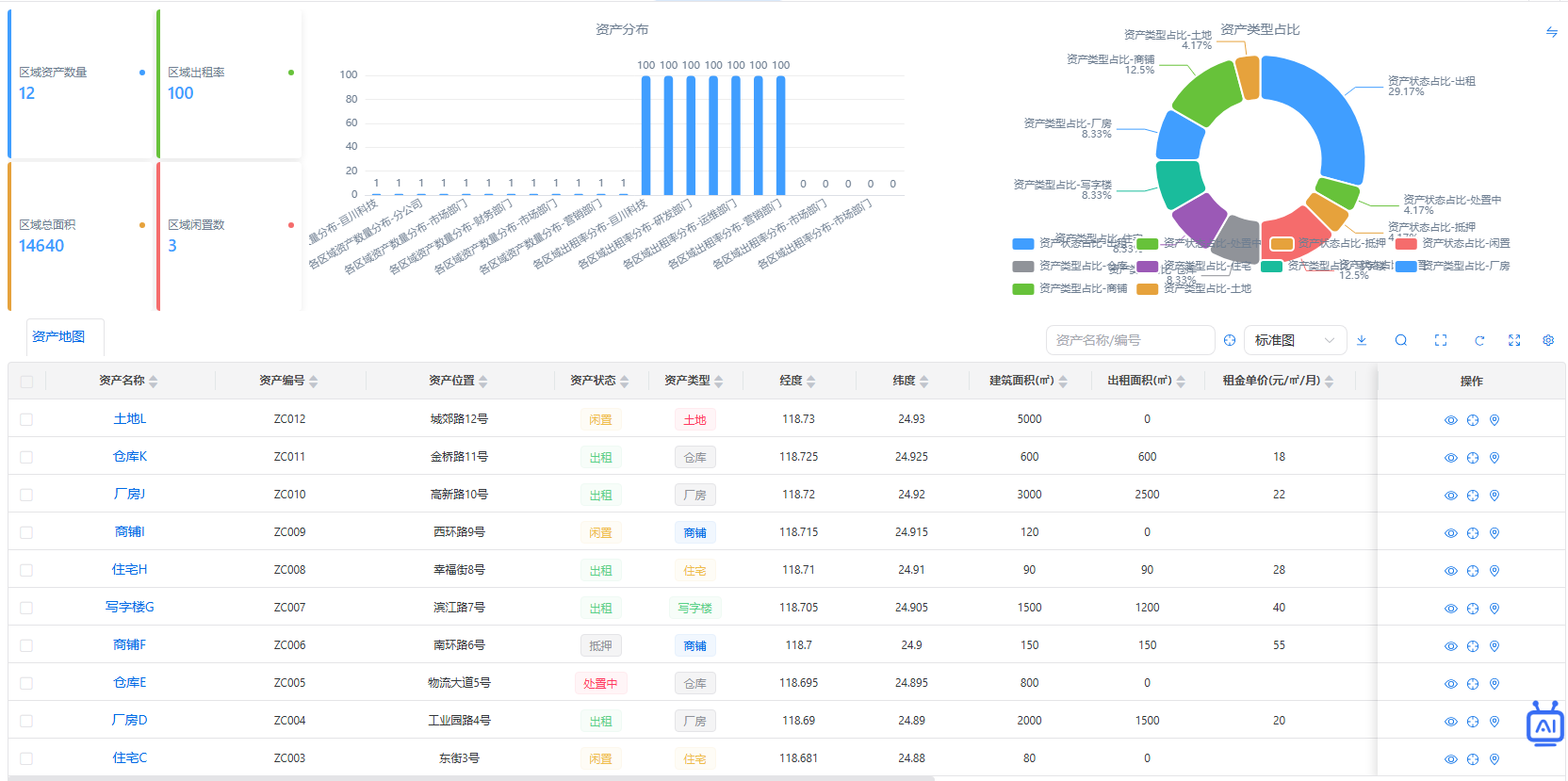Image resolution: width=1568 pixels, height=781 pixels.
Task: Open the 仓库K asset link
Action: (x=130, y=456)
